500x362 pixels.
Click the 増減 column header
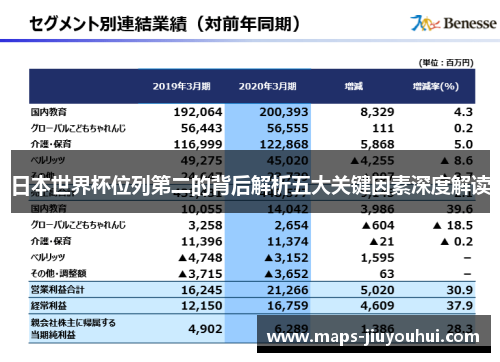coord(354,86)
